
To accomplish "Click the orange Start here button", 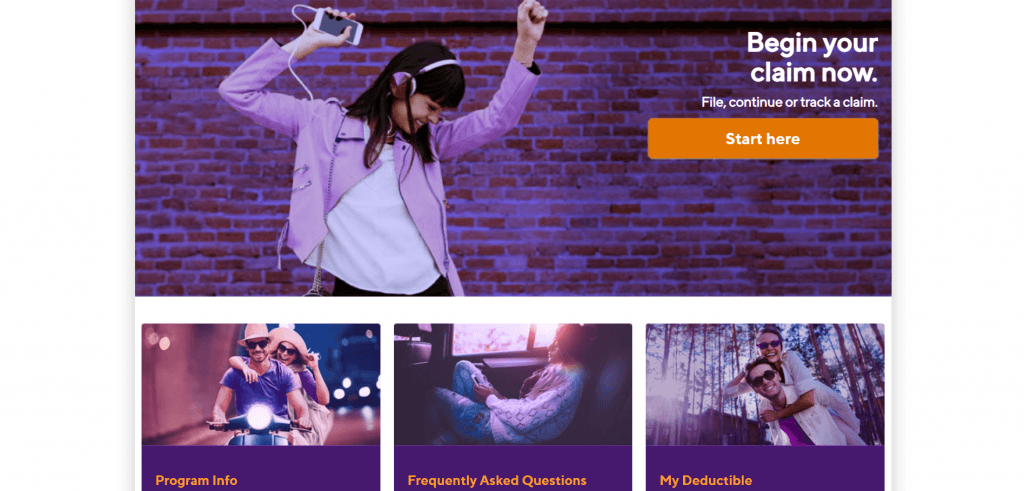I will click(763, 138).
